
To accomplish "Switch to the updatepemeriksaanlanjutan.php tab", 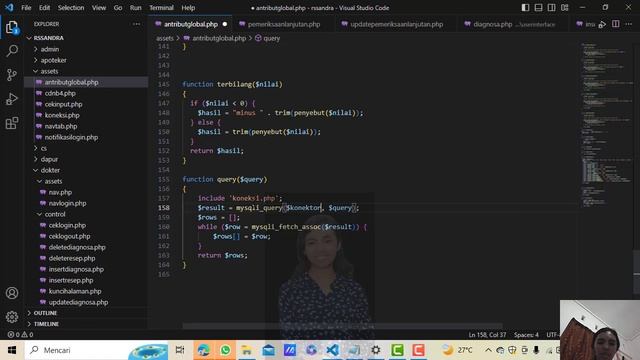I will point(396,24).
